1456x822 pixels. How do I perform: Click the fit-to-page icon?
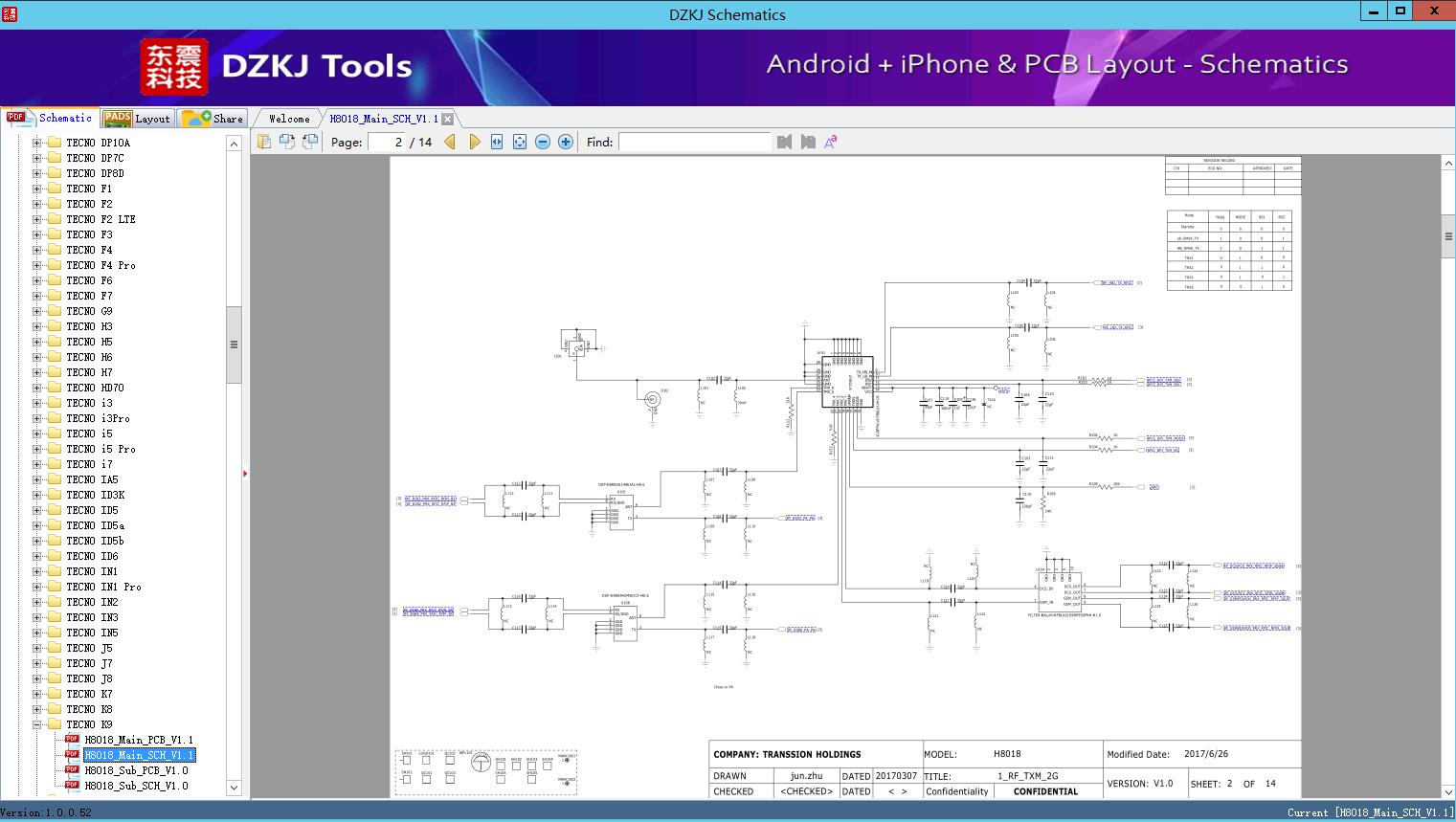click(x=520, y=142)
